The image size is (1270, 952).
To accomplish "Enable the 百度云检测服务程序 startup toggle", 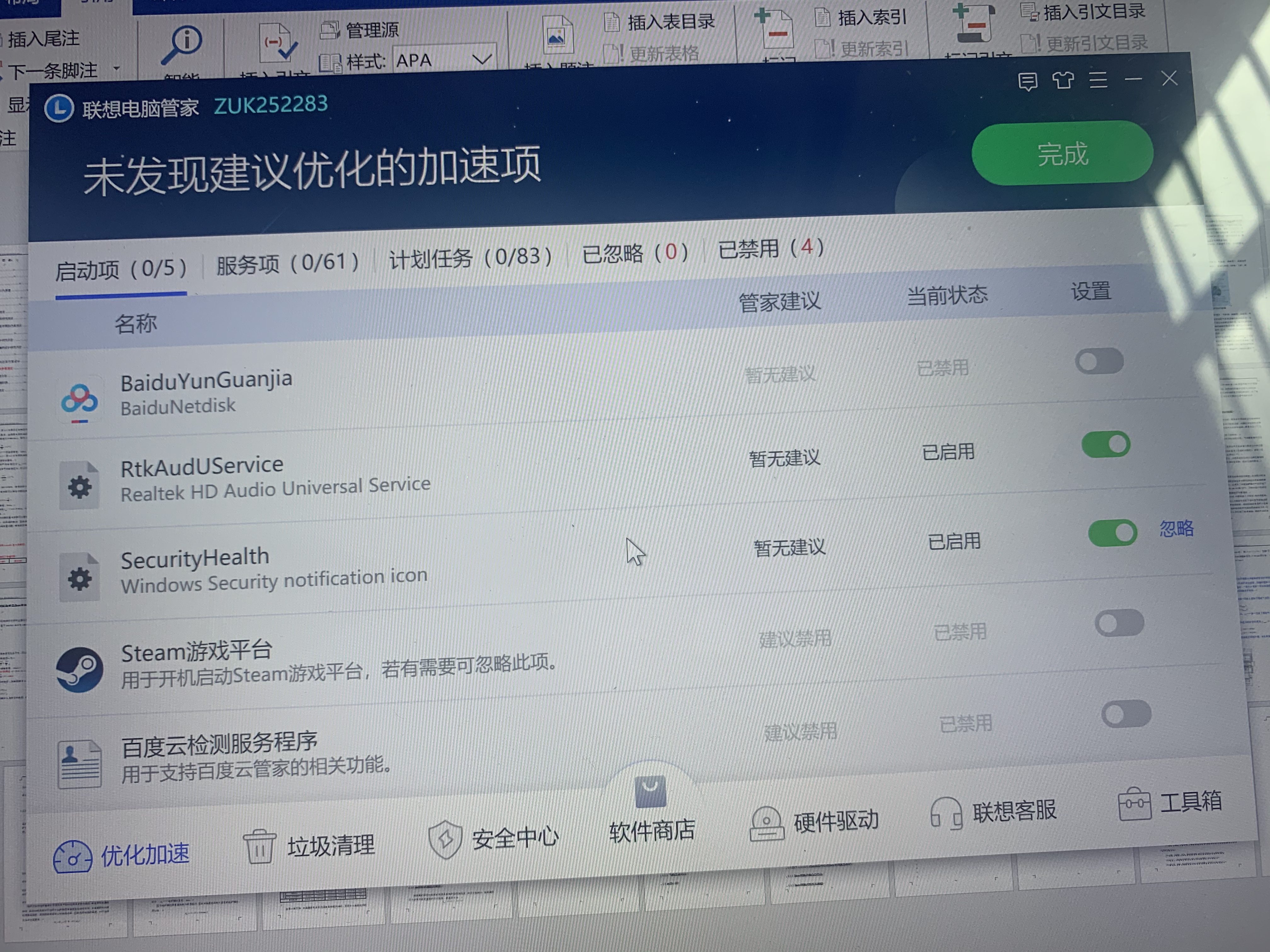I will (x=1126, y=714).
